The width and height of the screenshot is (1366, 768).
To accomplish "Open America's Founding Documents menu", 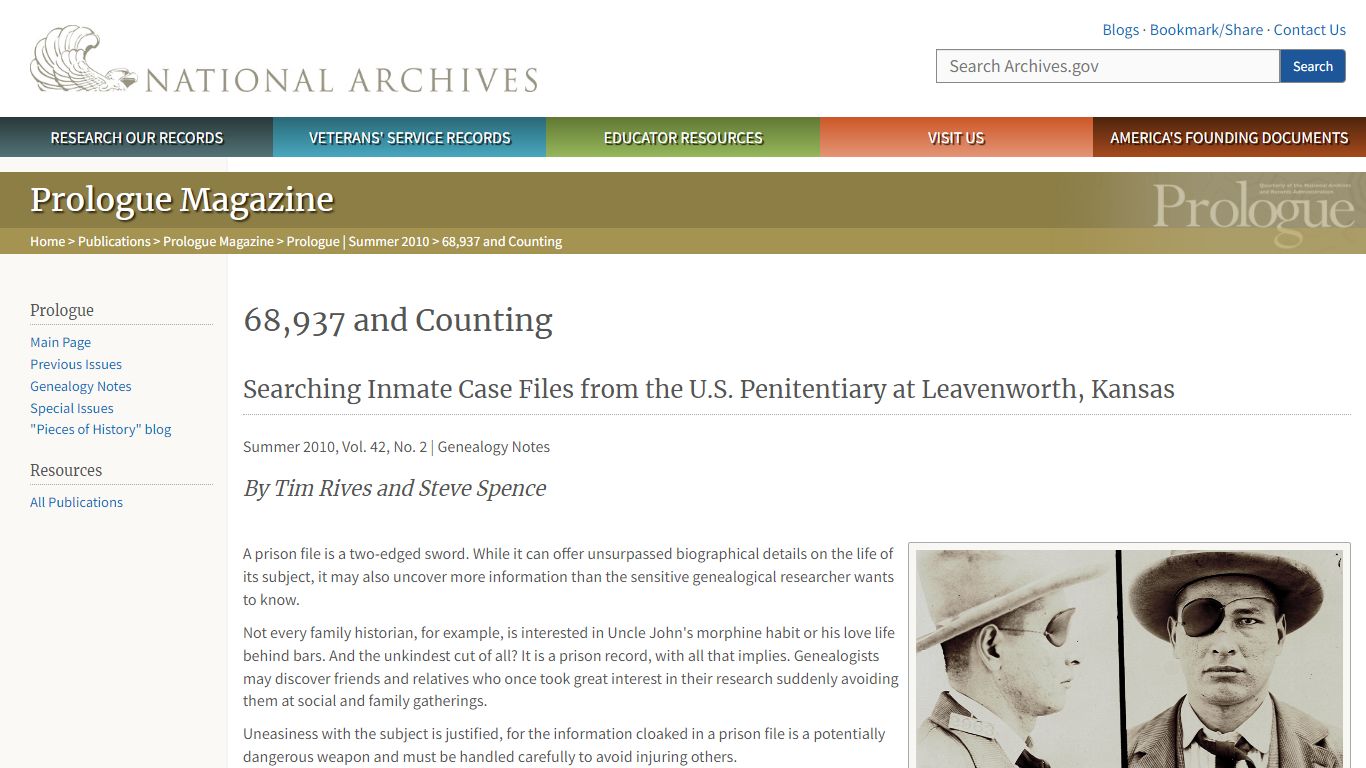I will pyautogui.click(x=1229, y=137).
